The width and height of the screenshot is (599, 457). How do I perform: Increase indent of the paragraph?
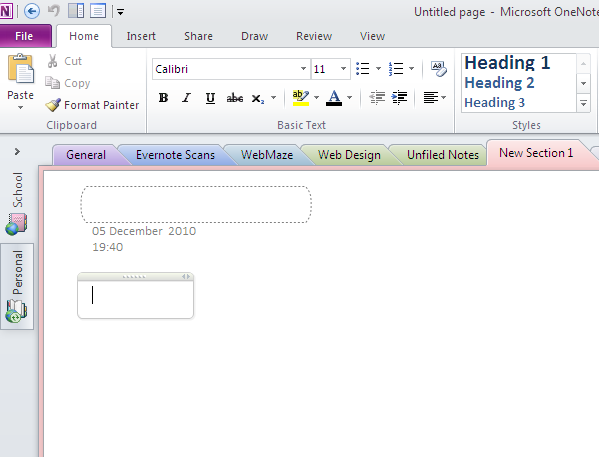click(x=400, y=98)
